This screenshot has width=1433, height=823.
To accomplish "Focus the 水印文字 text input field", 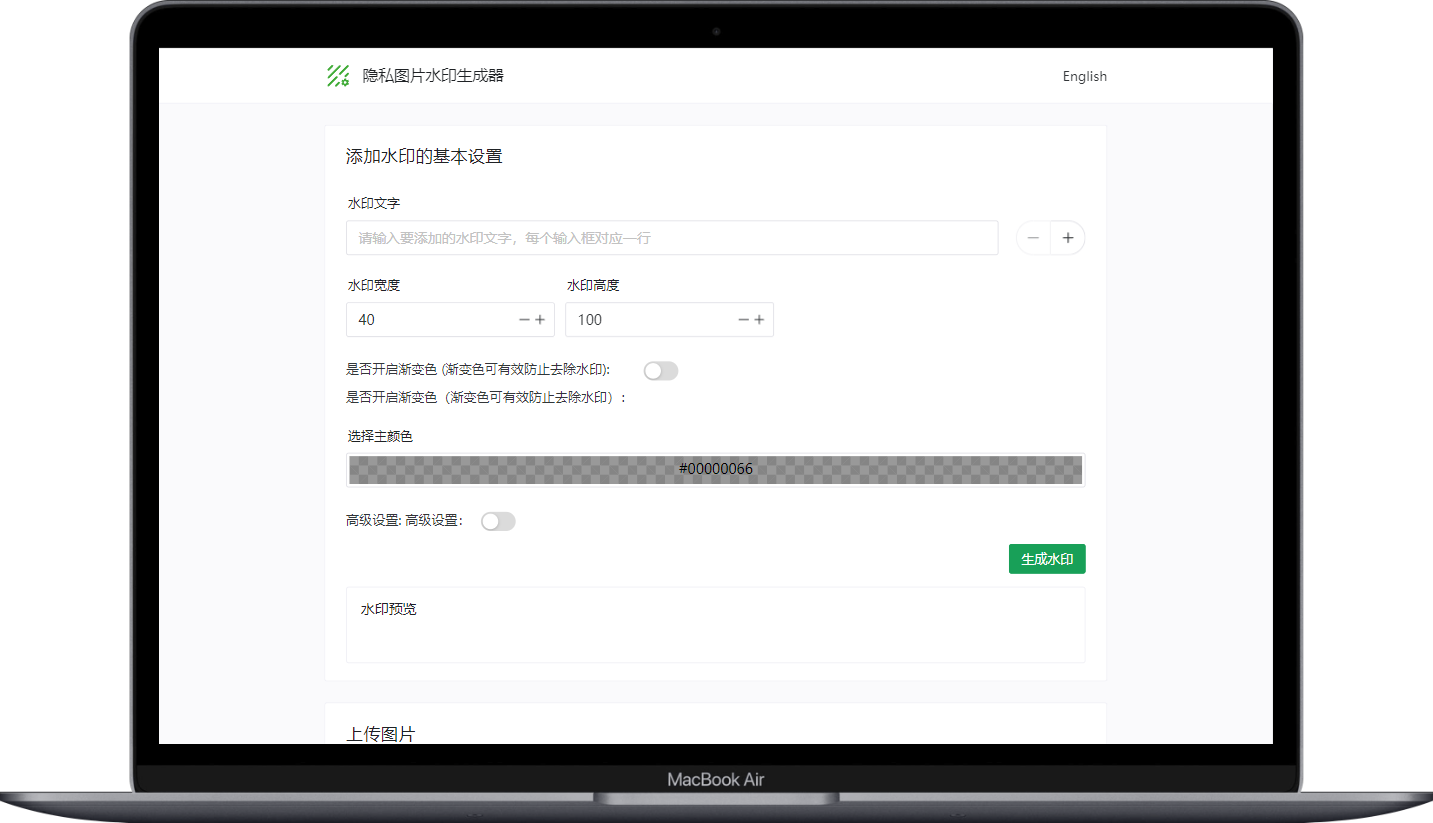I will coord(672,238).
